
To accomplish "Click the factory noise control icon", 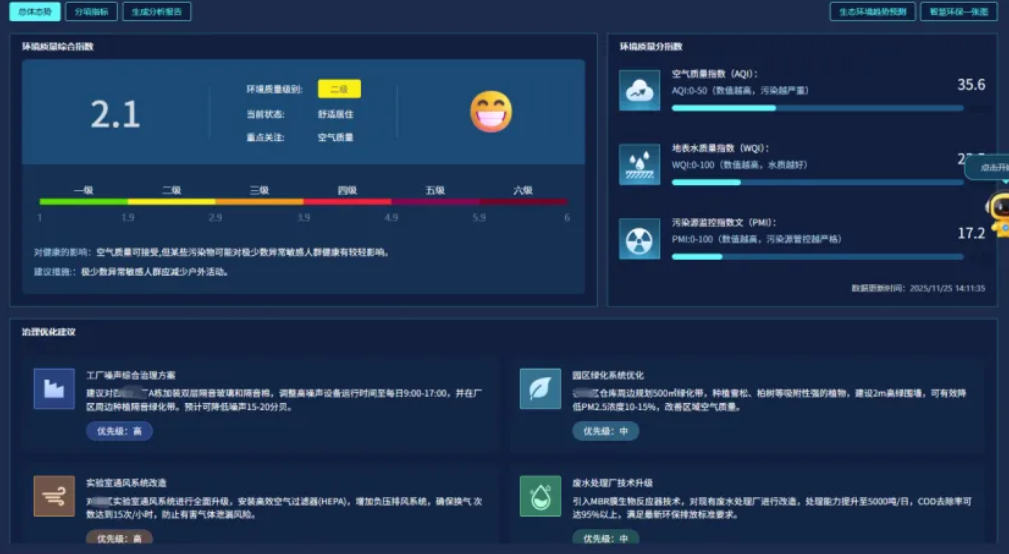I will [x=54, y=389].
